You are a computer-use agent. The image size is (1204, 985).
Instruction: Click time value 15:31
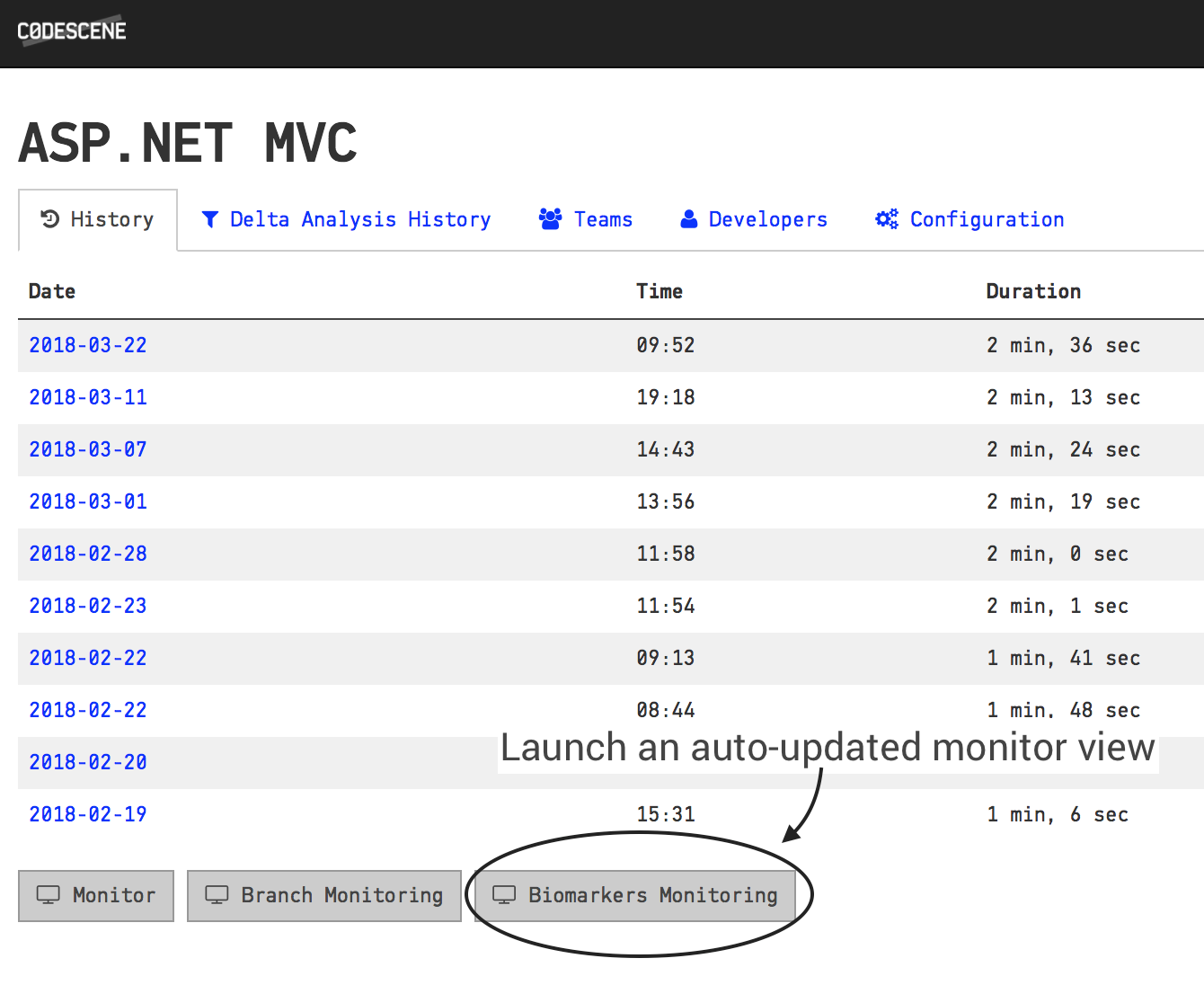point(666,814)
